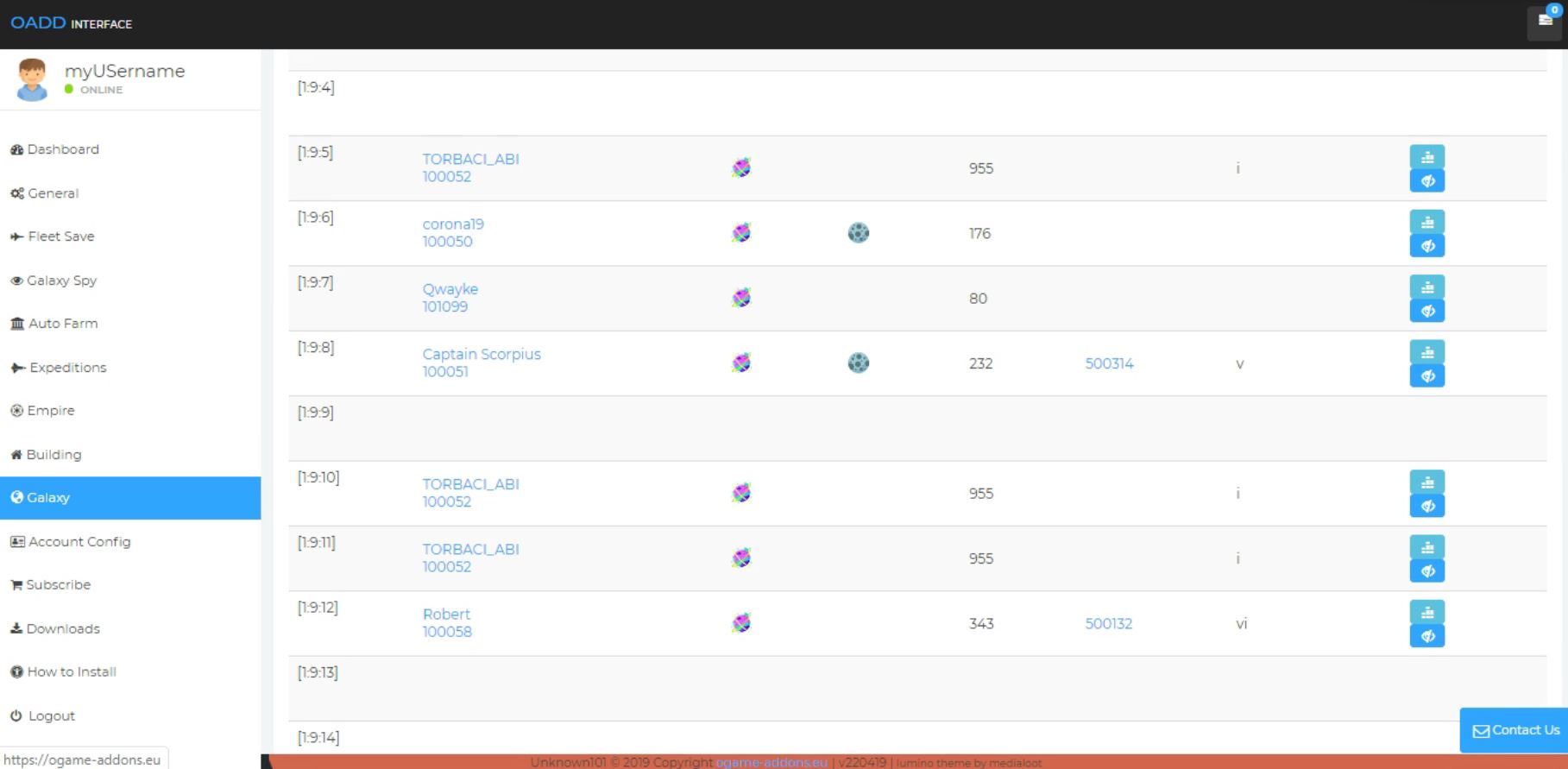Click alliance link 500132 in Robert row
This screenshot has width=1568, height=769.
(x=1108, y=623)
